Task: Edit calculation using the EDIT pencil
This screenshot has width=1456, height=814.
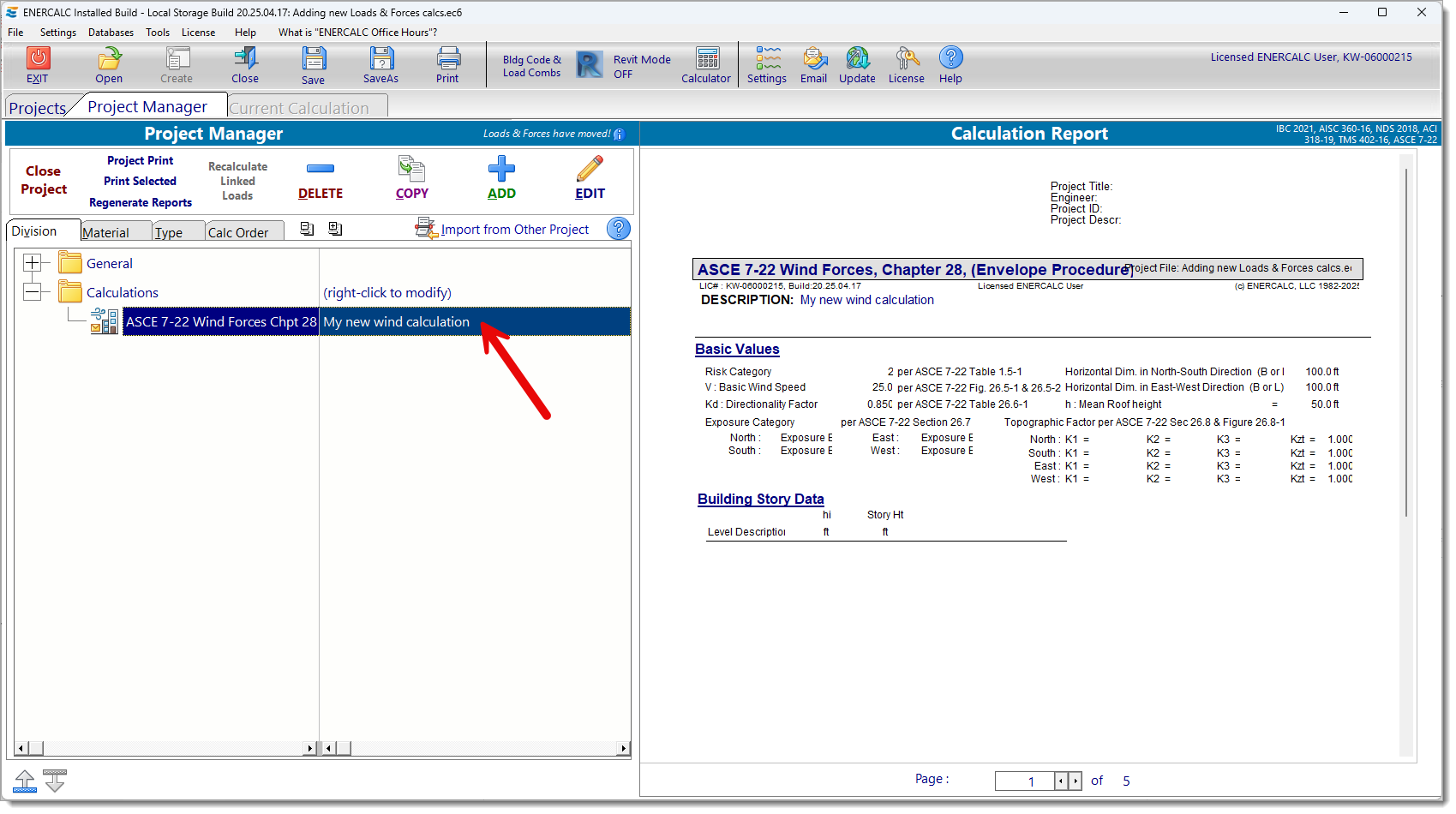Action: [x=590, y=169]
